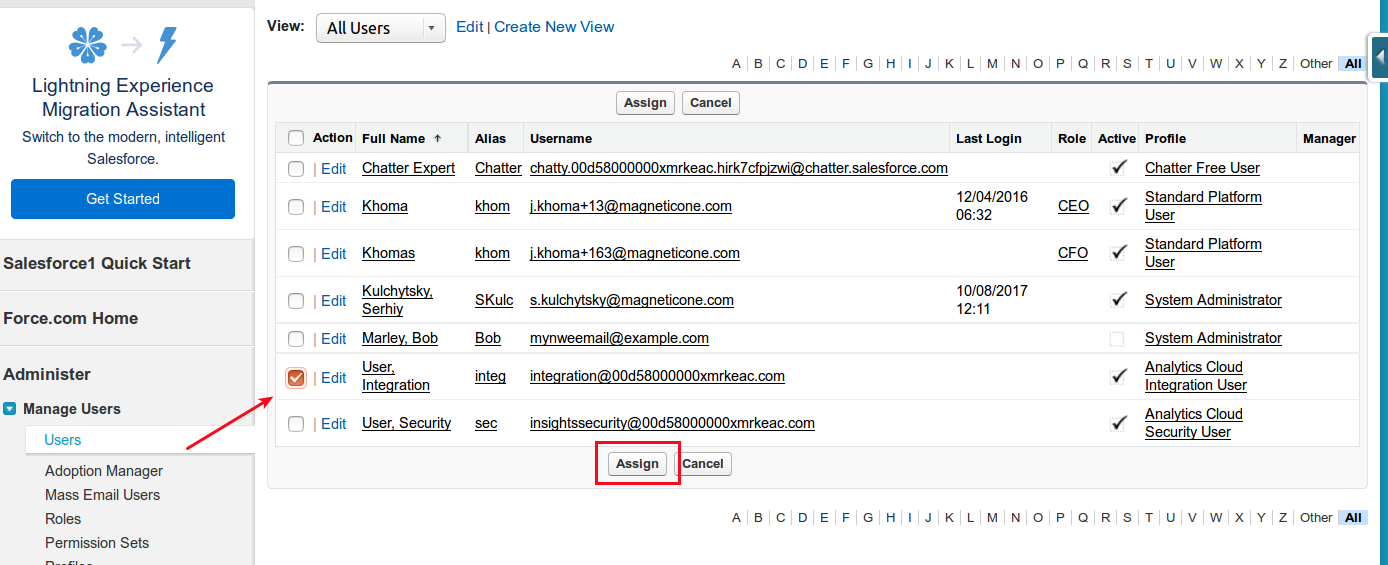Open the All Users view dropdown

(x=381, y=28)
